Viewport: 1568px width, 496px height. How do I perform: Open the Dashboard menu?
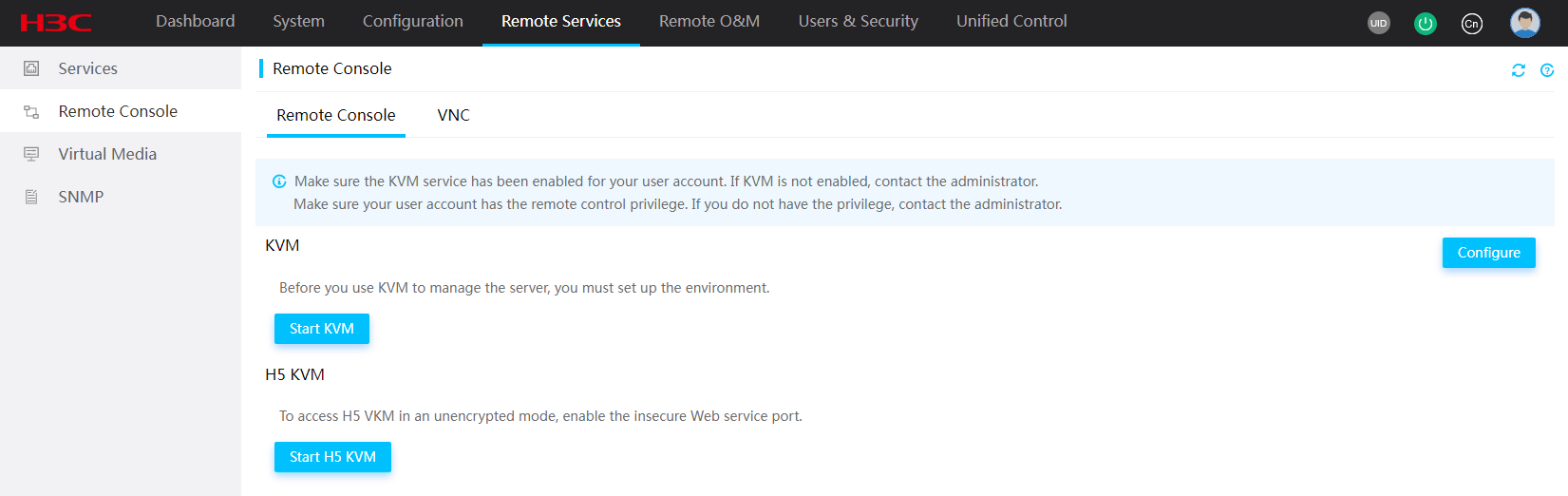196,21
